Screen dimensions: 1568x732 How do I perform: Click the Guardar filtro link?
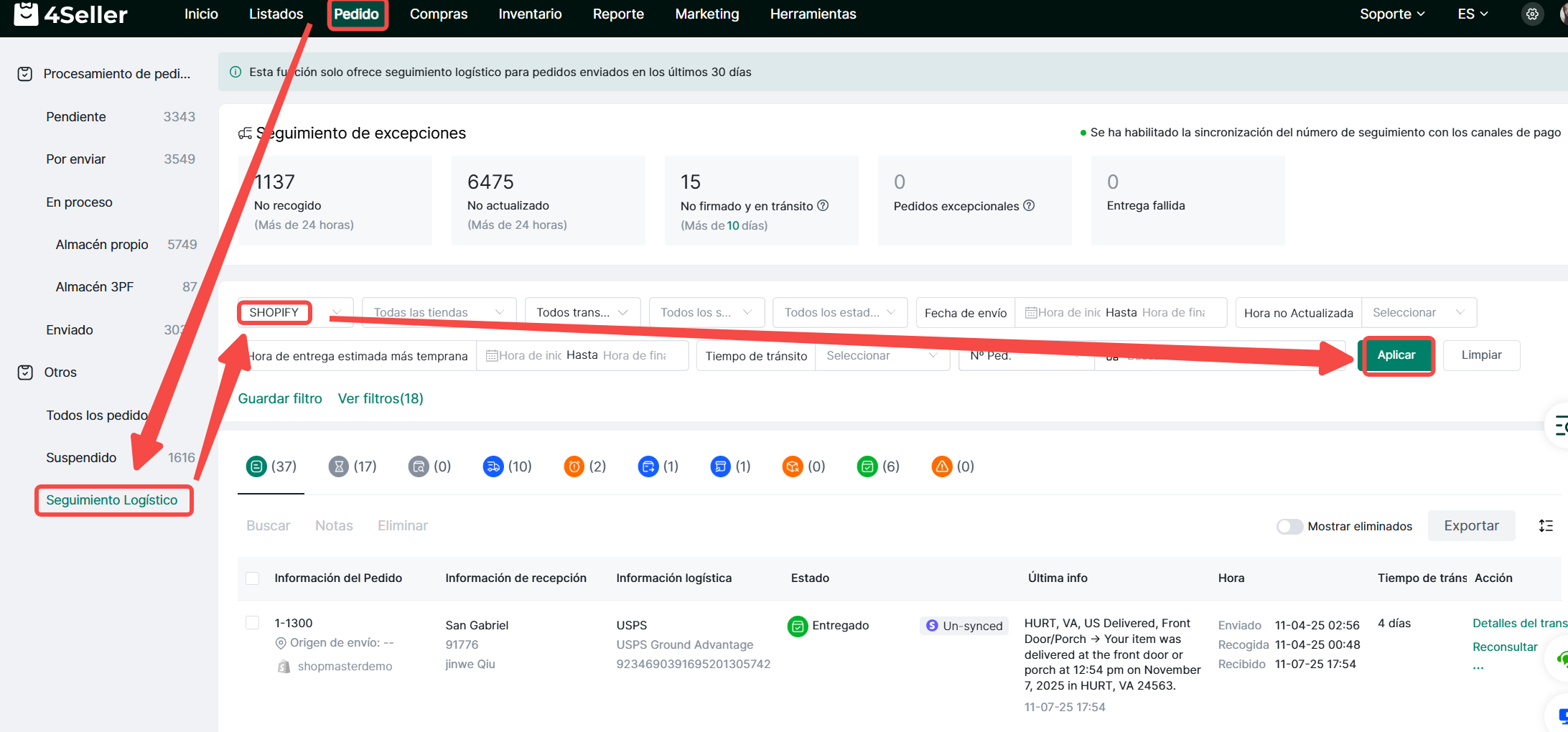[280, 399]
